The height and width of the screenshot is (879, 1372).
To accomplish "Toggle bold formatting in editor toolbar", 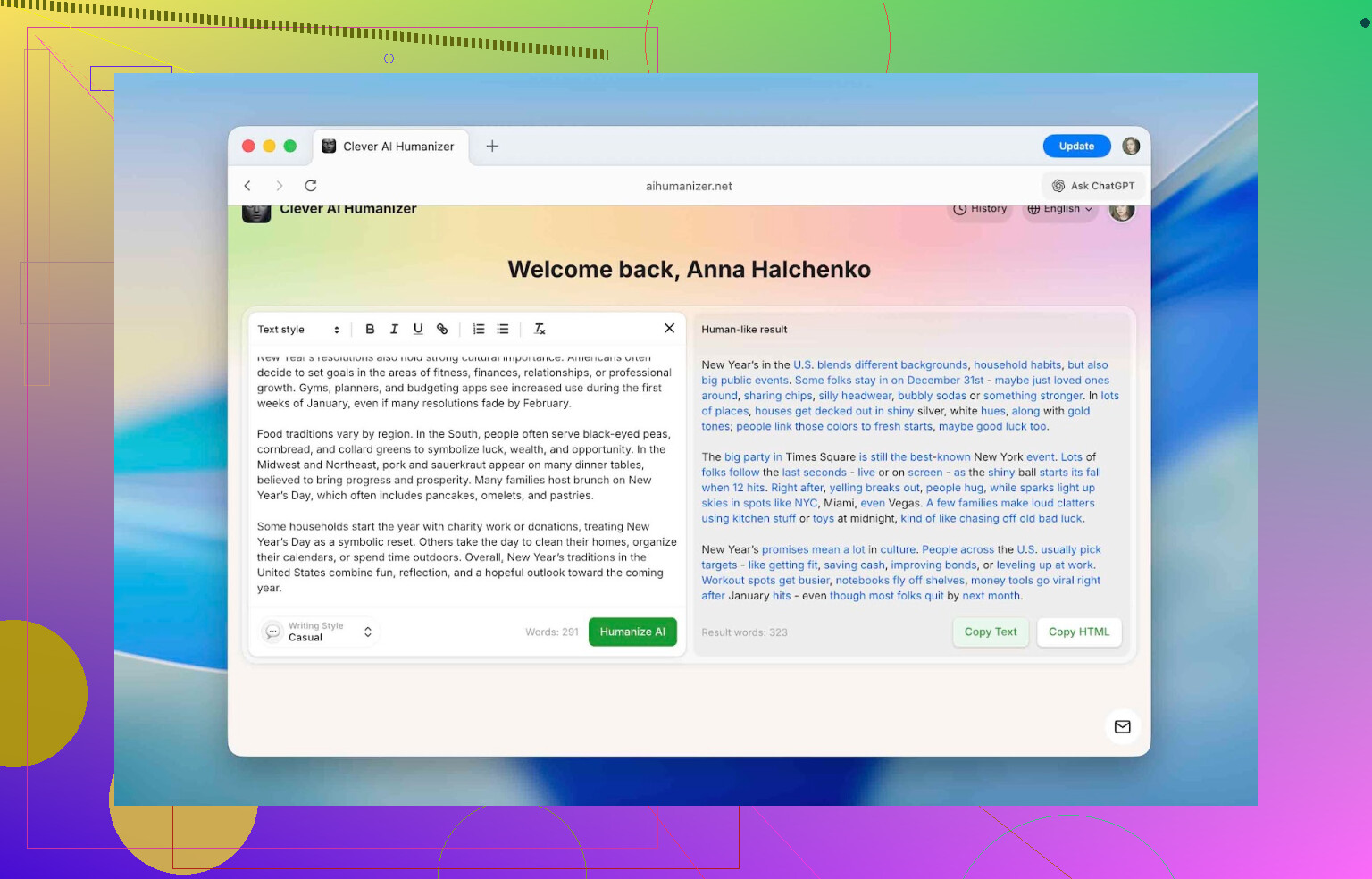I will point(370,329).
